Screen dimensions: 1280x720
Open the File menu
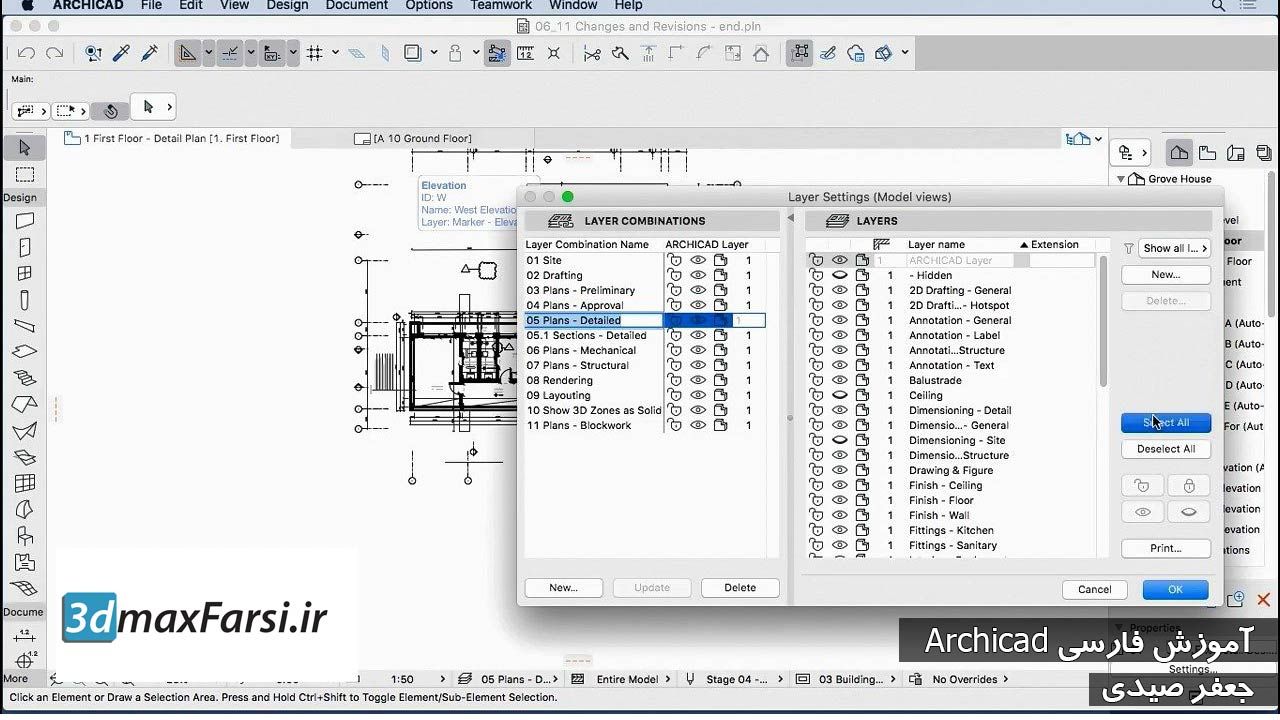[x=151, y=6]
